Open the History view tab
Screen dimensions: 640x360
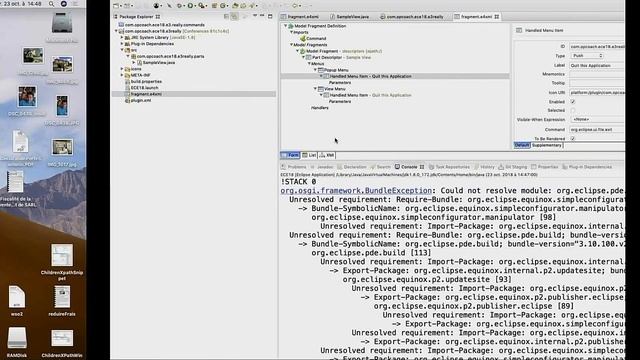pyautogui.click(x=484, y=167)
